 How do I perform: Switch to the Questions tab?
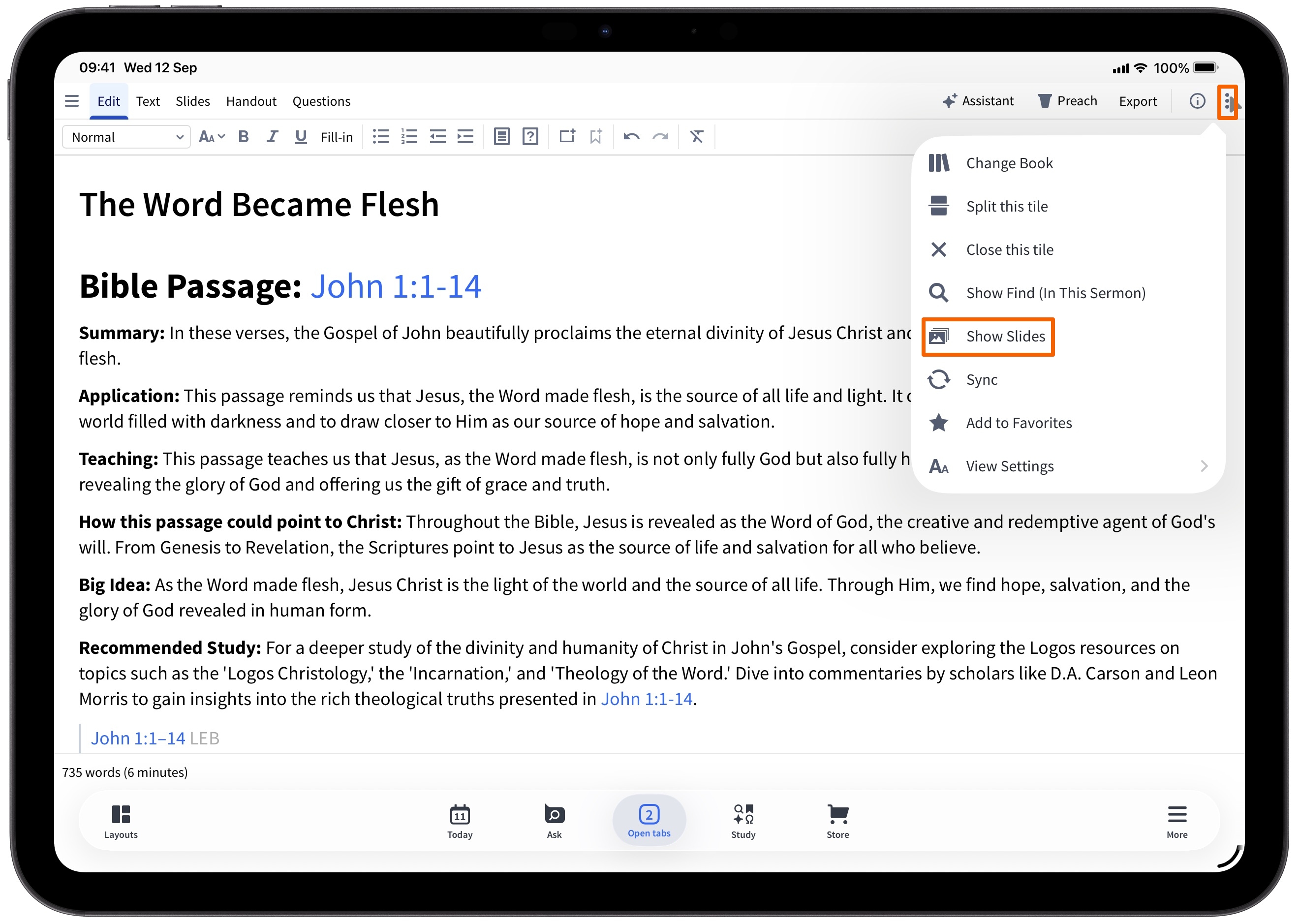[x=321, y=101]
